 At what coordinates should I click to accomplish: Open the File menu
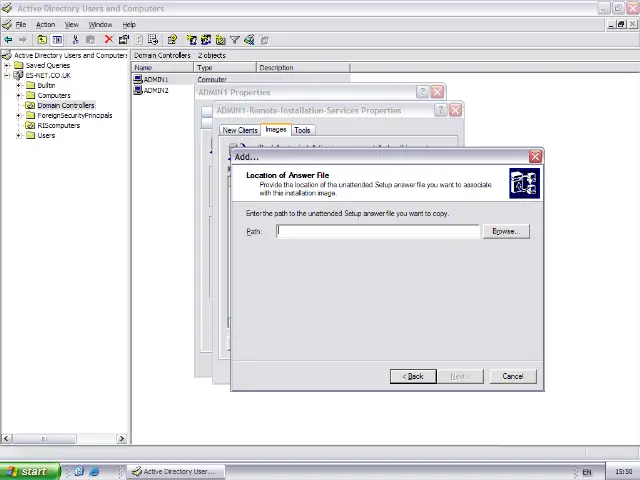[21, 24]
